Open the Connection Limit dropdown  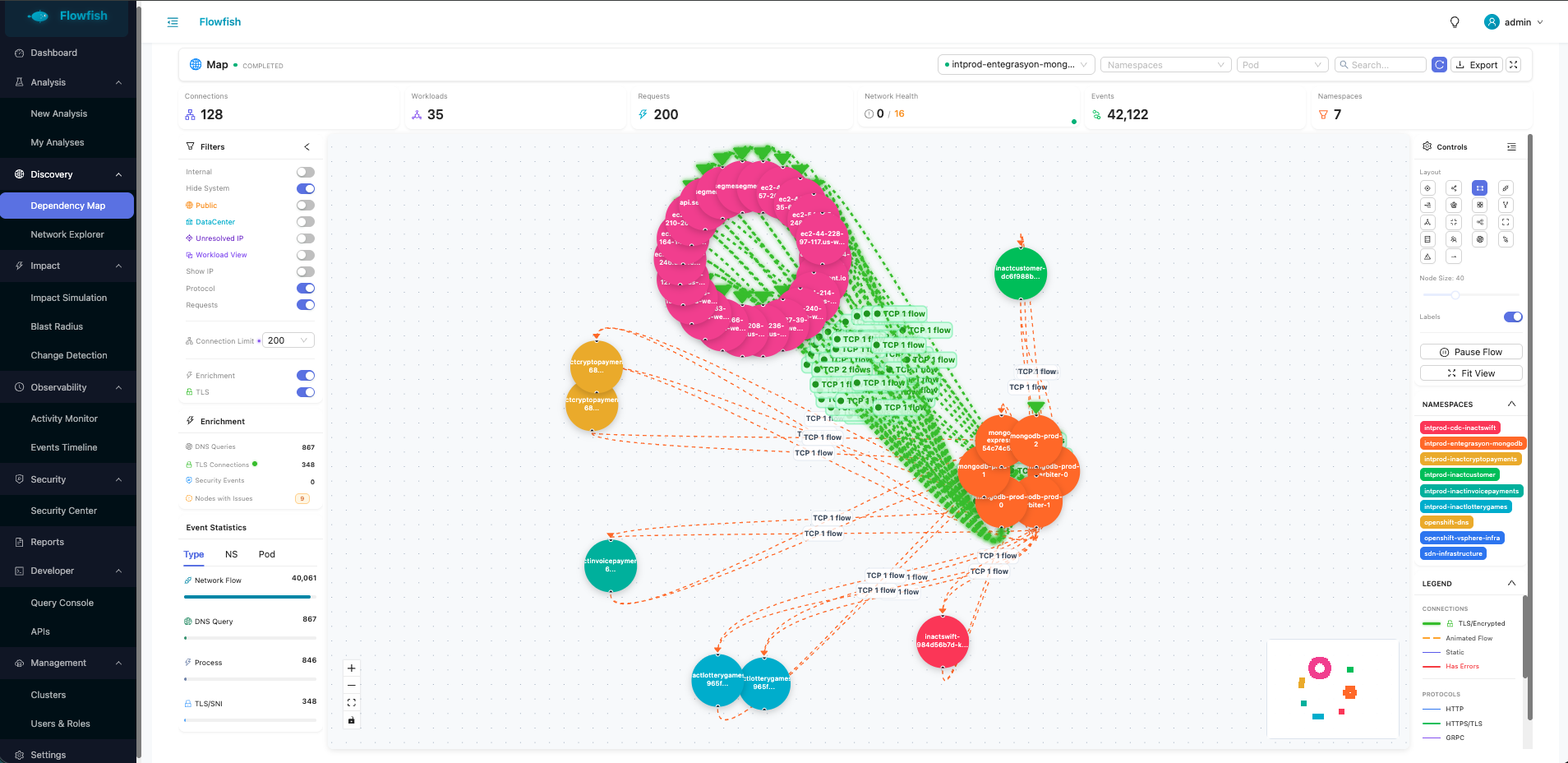[288, 340]
